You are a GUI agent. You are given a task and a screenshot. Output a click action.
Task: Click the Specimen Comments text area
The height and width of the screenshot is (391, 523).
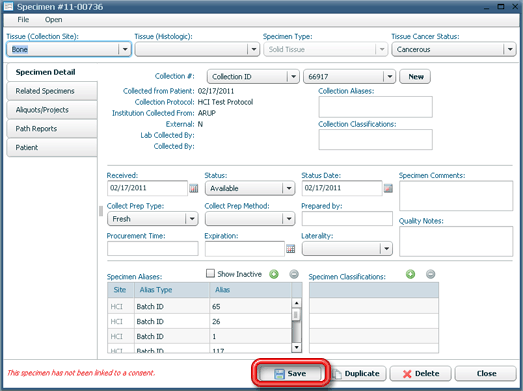(456, 196)
